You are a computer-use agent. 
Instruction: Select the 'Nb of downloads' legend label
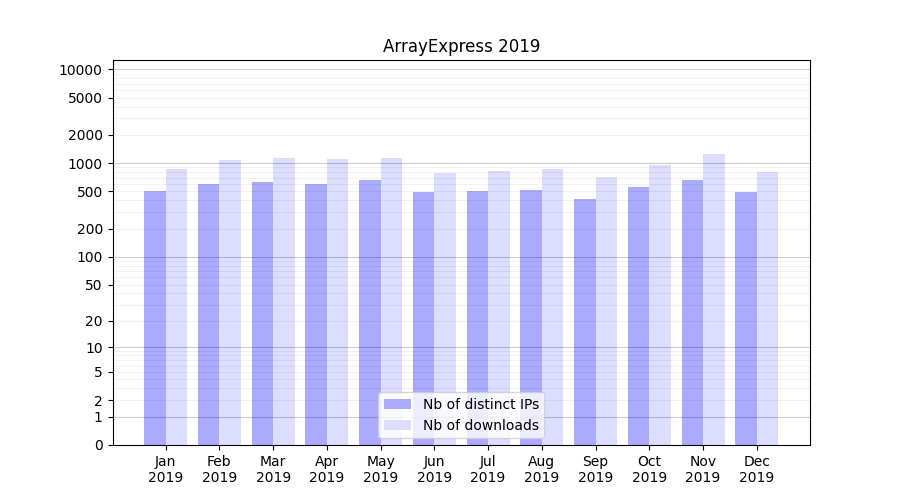pos(480,425)
